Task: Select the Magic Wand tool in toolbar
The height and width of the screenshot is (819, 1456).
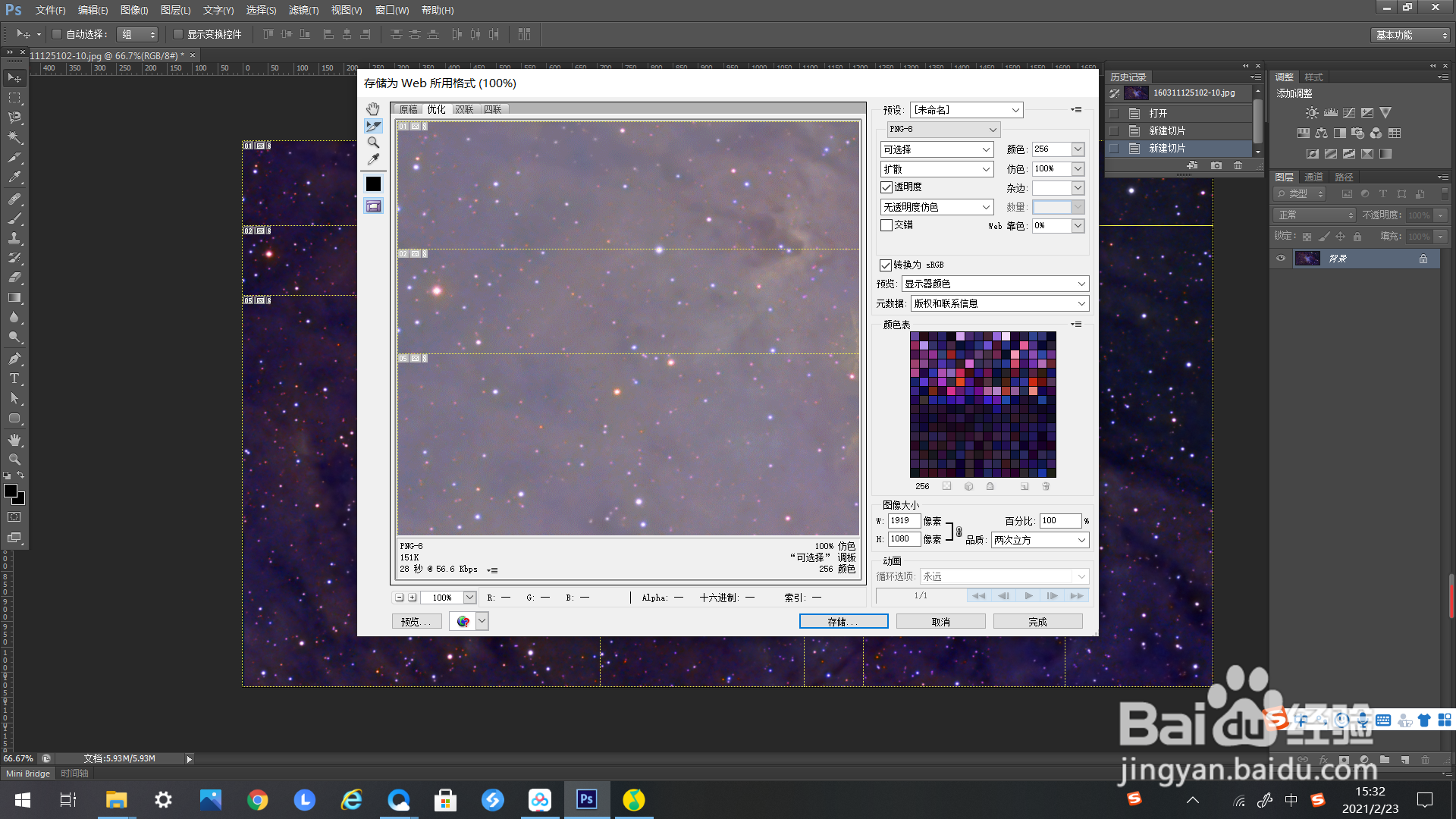Action: coord(14,137)
